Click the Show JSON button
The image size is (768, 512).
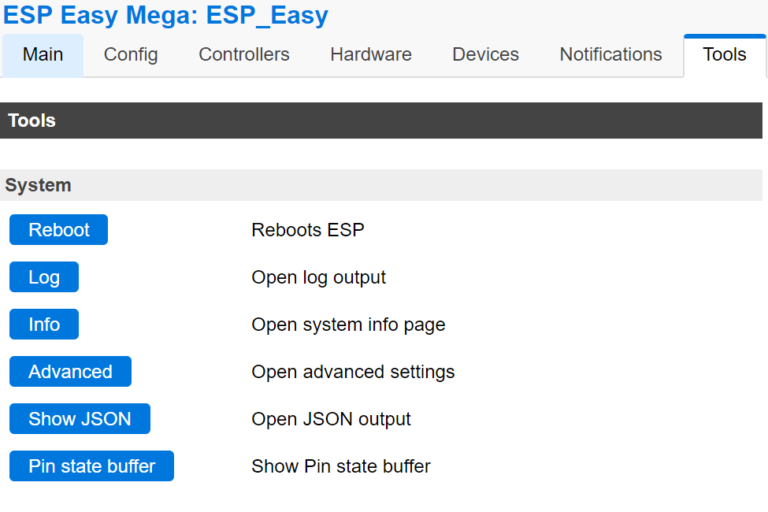pyautogui.click(x=80, y=419)
